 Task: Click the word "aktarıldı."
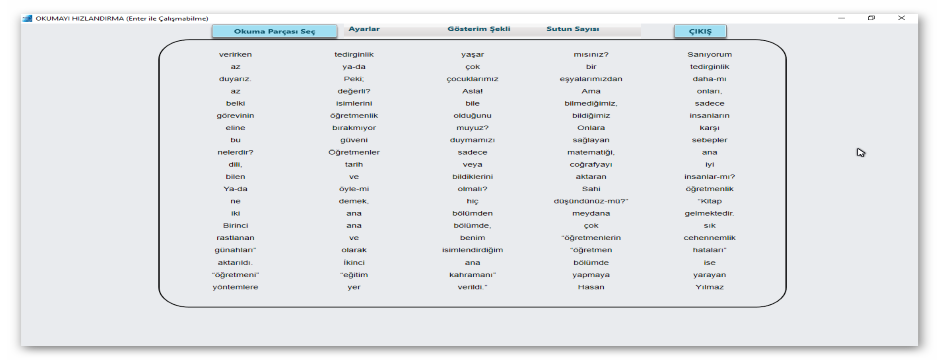coord(236,262)
